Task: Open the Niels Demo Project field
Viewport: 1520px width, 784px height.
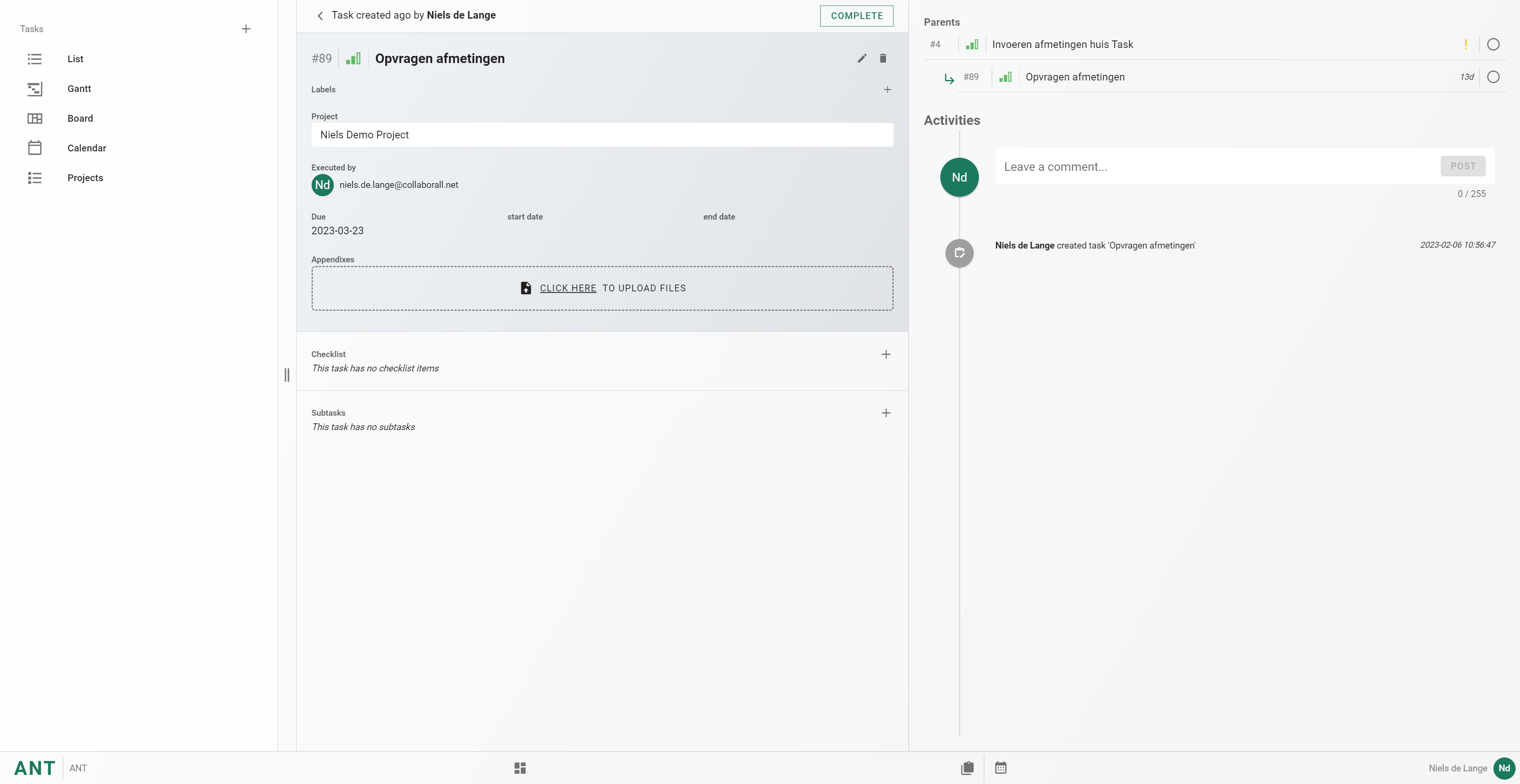Action: (x=602, y=134)
